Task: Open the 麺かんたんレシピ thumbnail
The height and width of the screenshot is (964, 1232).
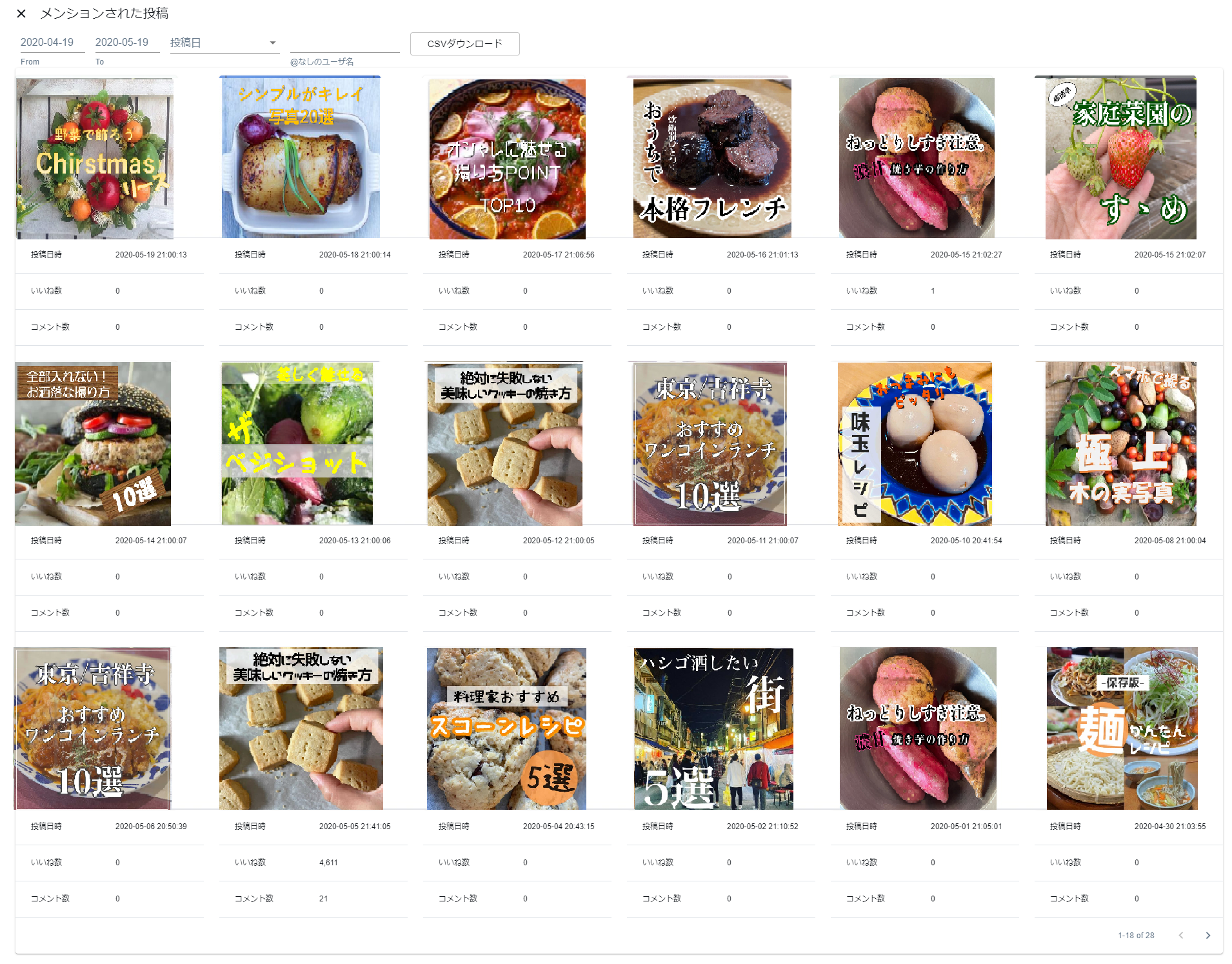Action: (1122, 728)
